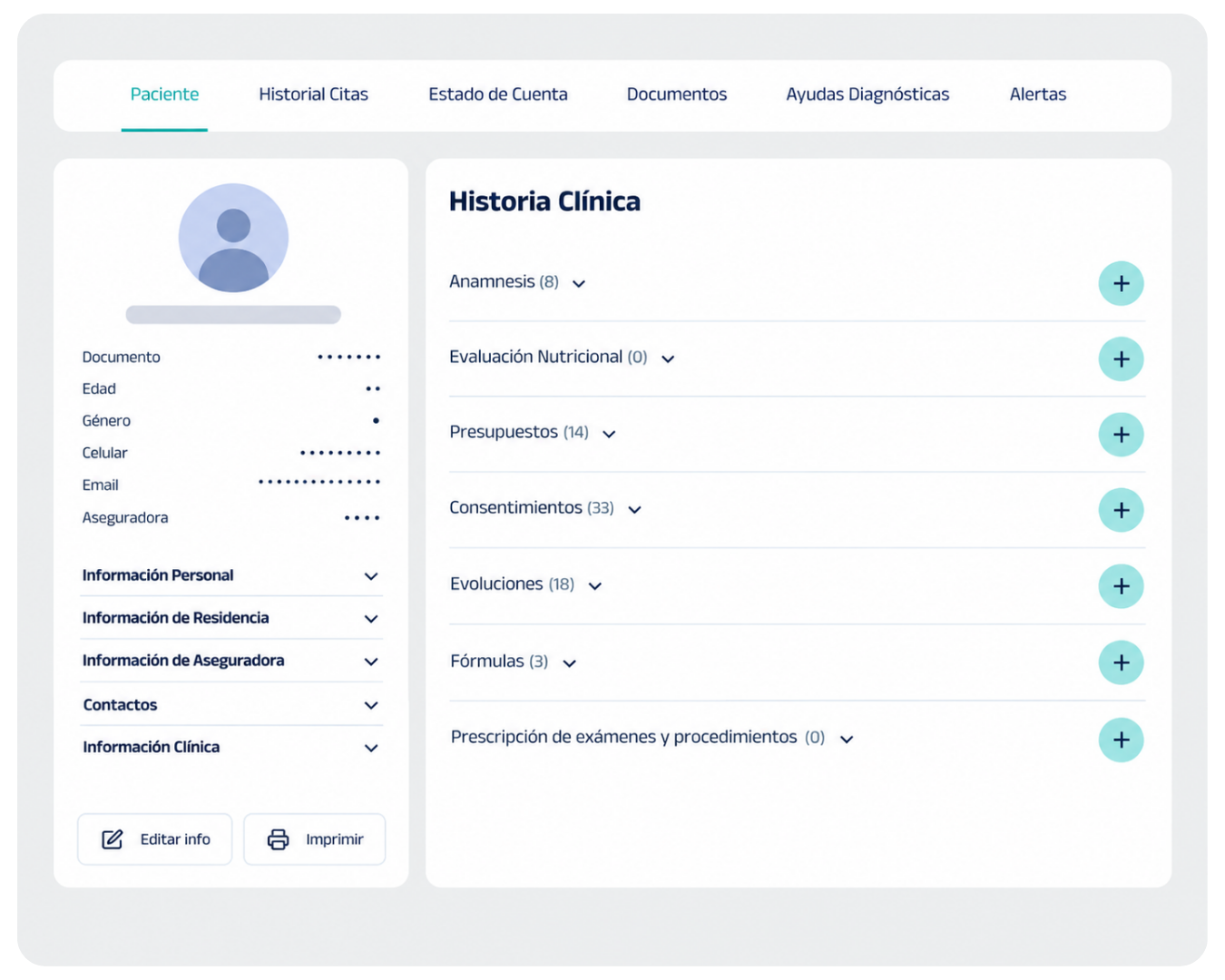Click the Edad label
The image size is (1225, 980).
click(x=99, y=388)
